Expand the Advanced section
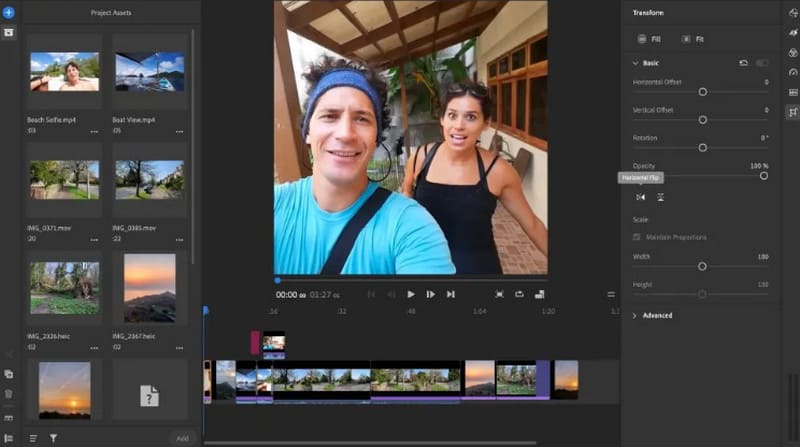 [x=635, y=315]
